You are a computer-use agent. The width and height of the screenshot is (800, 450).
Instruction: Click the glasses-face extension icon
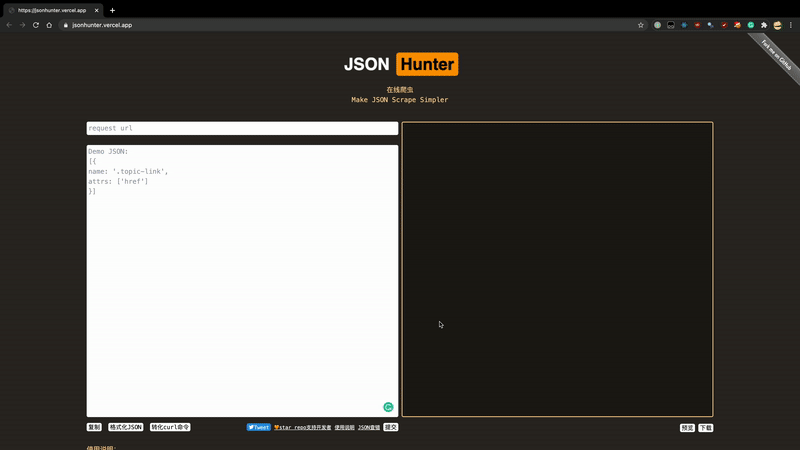coord(671,25)
